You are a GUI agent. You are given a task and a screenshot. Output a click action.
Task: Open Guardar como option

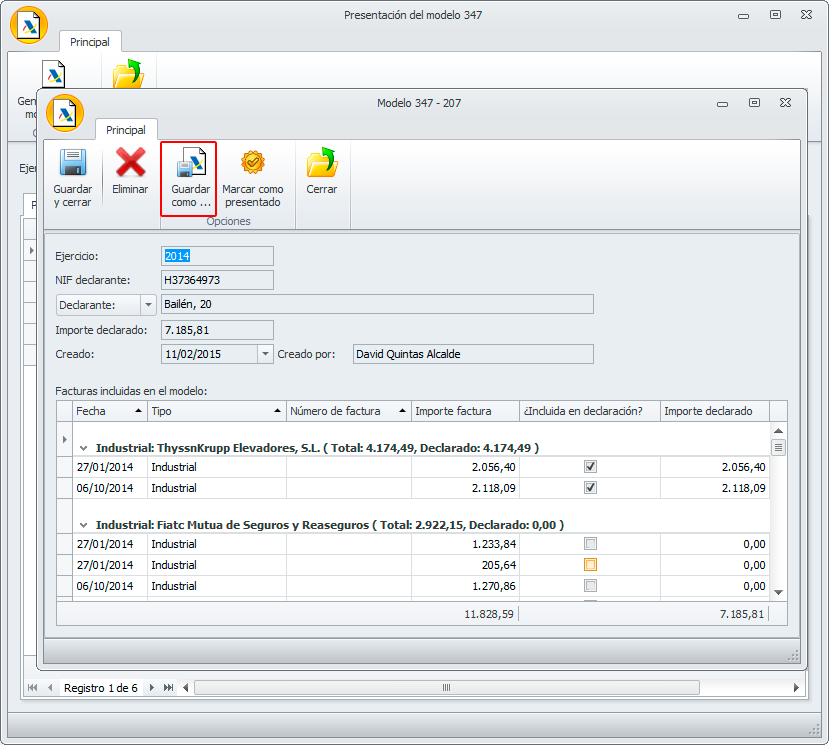(x=190, y=163)
